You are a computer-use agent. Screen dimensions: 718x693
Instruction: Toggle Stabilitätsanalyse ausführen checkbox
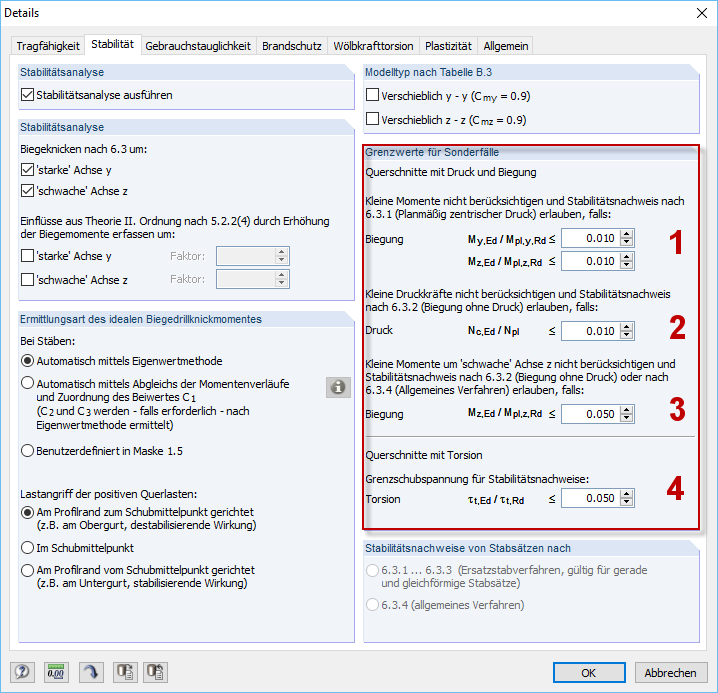click(27, 95)
